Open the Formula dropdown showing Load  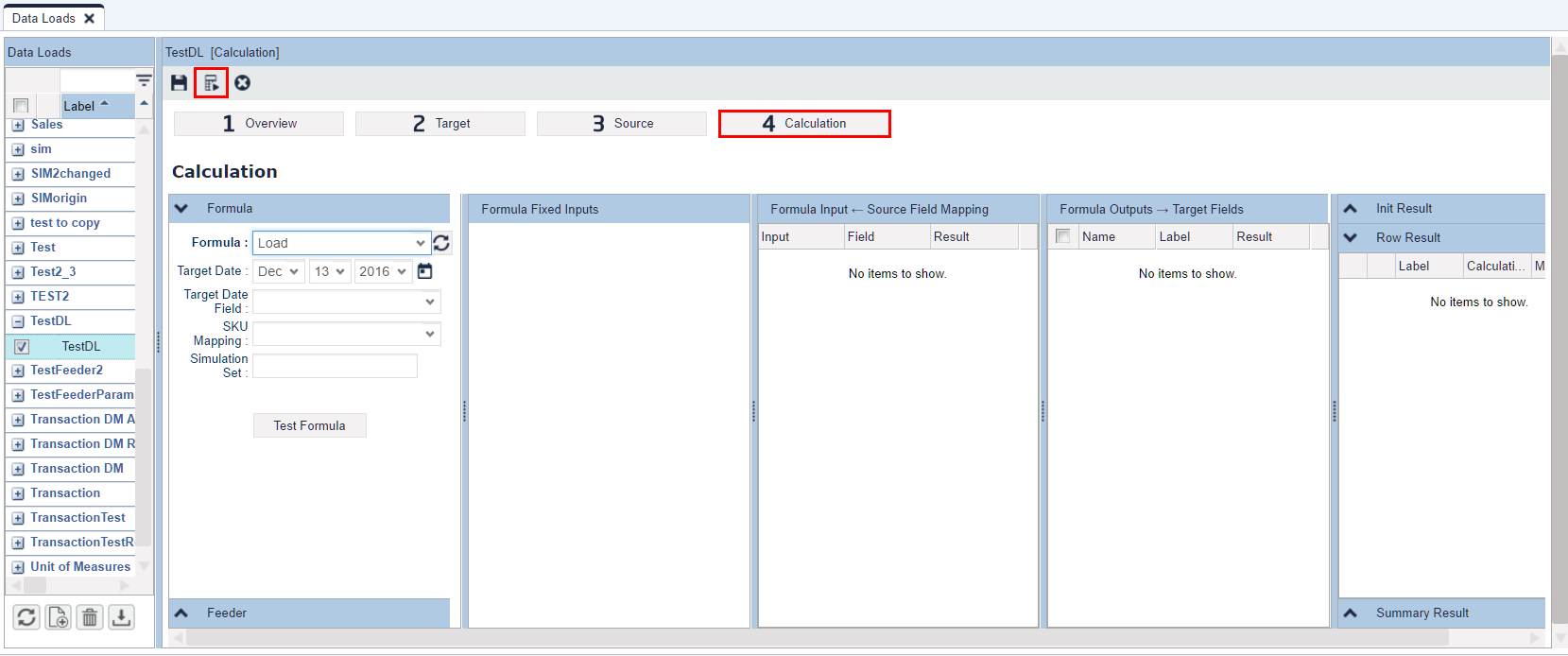coord(341,243)
